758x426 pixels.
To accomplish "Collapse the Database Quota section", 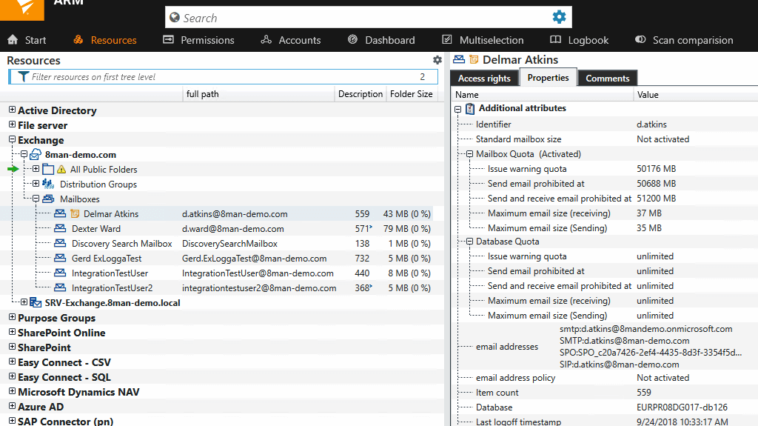I will point(469,242).
